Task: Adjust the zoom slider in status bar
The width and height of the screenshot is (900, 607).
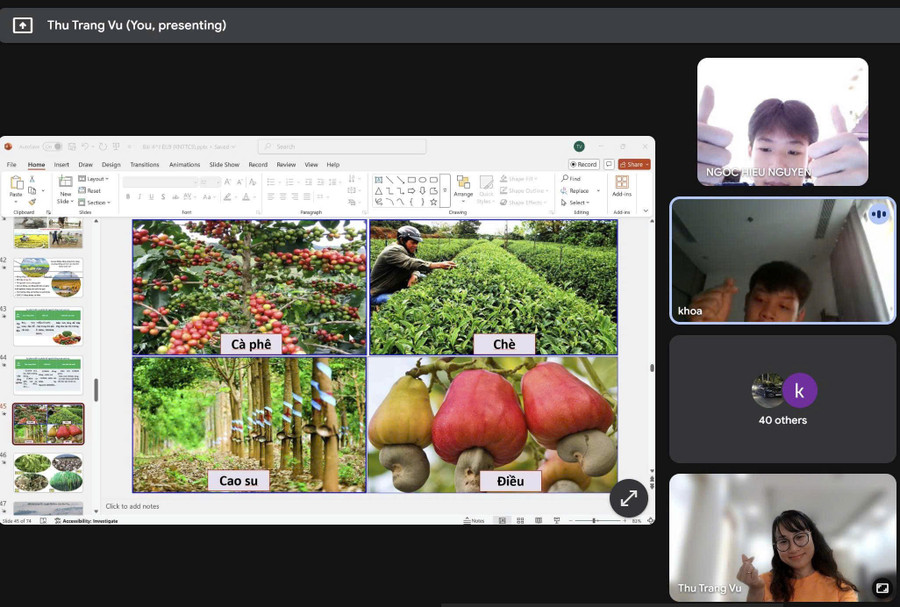Action: tap(594, 520)
